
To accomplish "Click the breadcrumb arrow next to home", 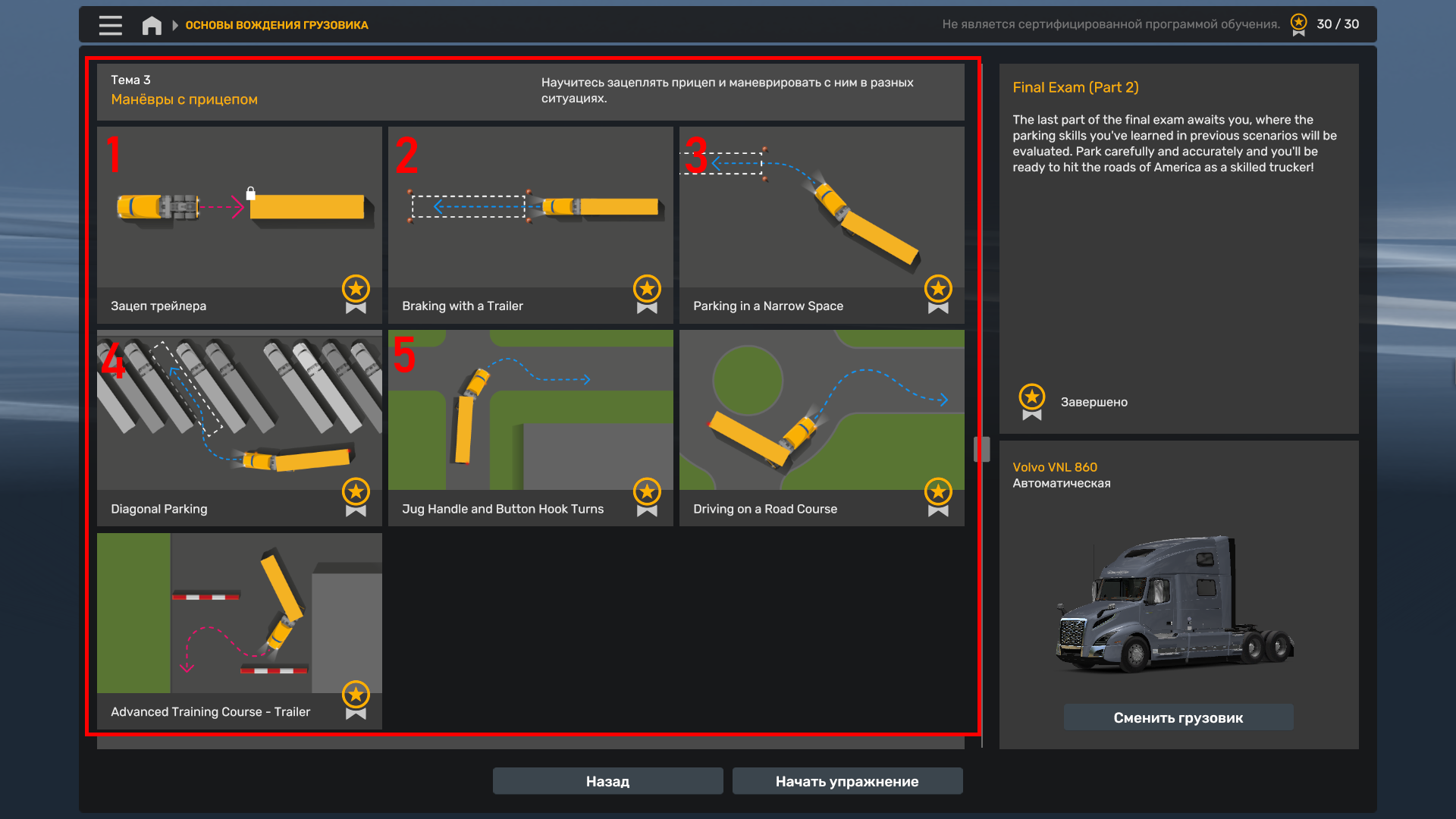I will pos(175,25).
